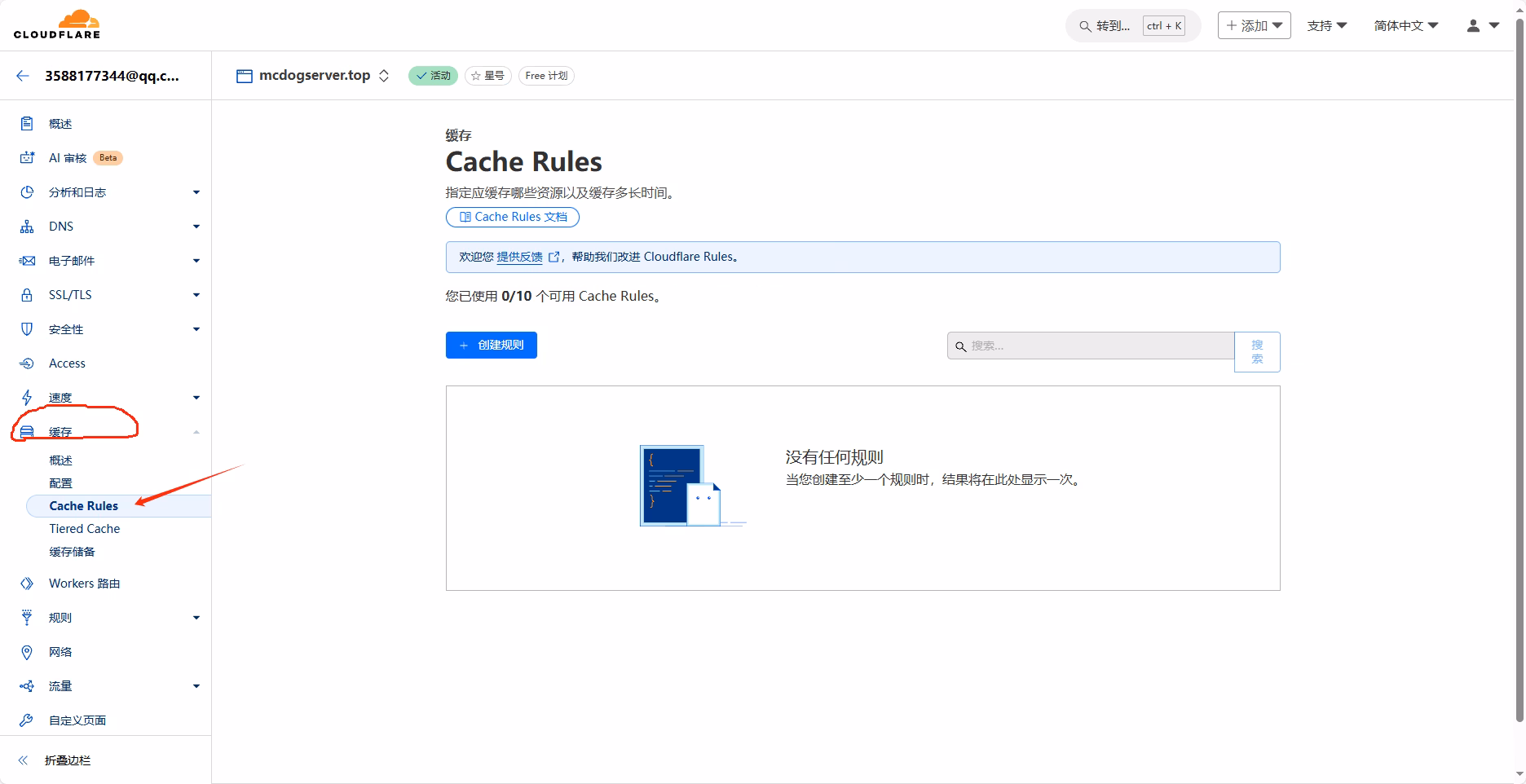Viewport: 1526px width, 784px height.
Task: Open the 简体中文 language dropdown
Action: (1405, 26)
